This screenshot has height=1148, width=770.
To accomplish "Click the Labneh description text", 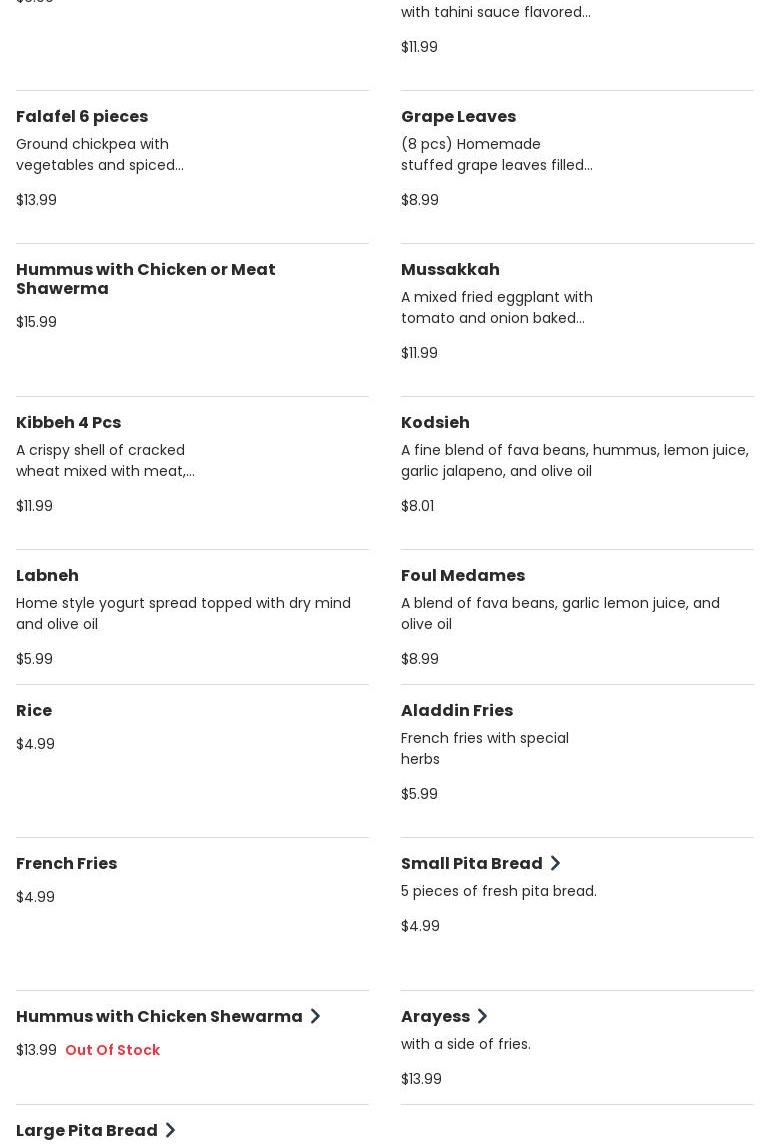I will [183, 613].
